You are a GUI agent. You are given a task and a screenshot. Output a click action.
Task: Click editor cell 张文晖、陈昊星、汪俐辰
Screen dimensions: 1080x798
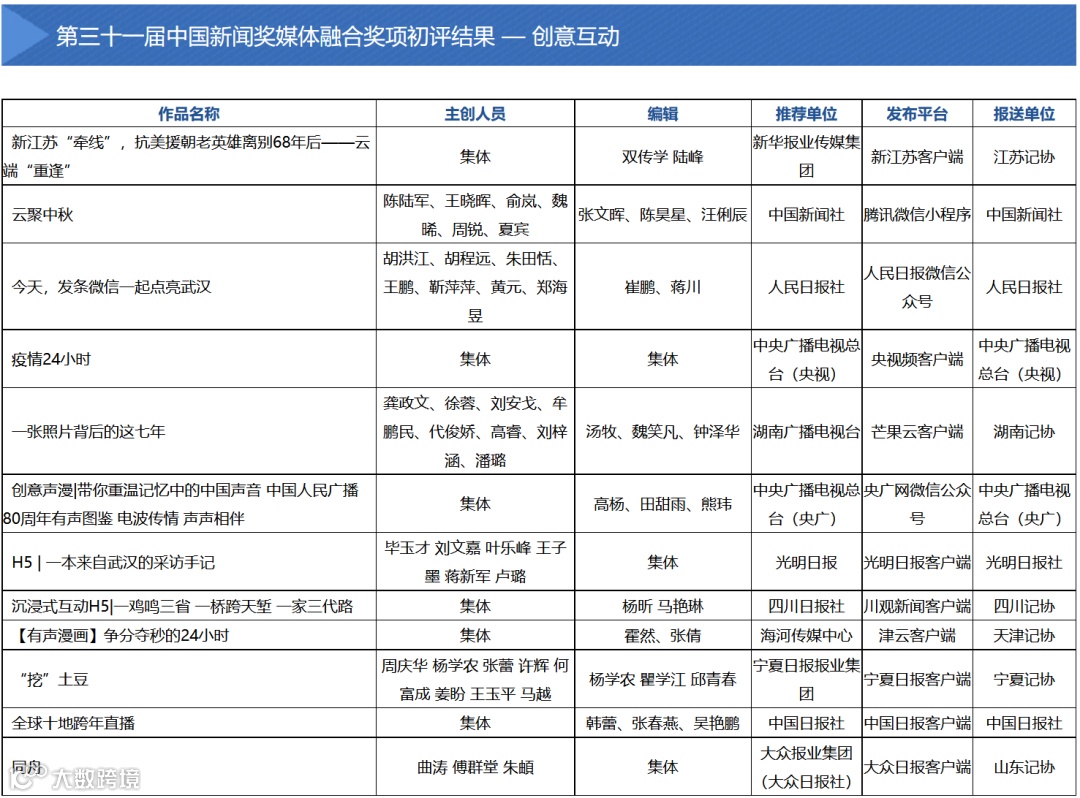[x=663, y=214]
